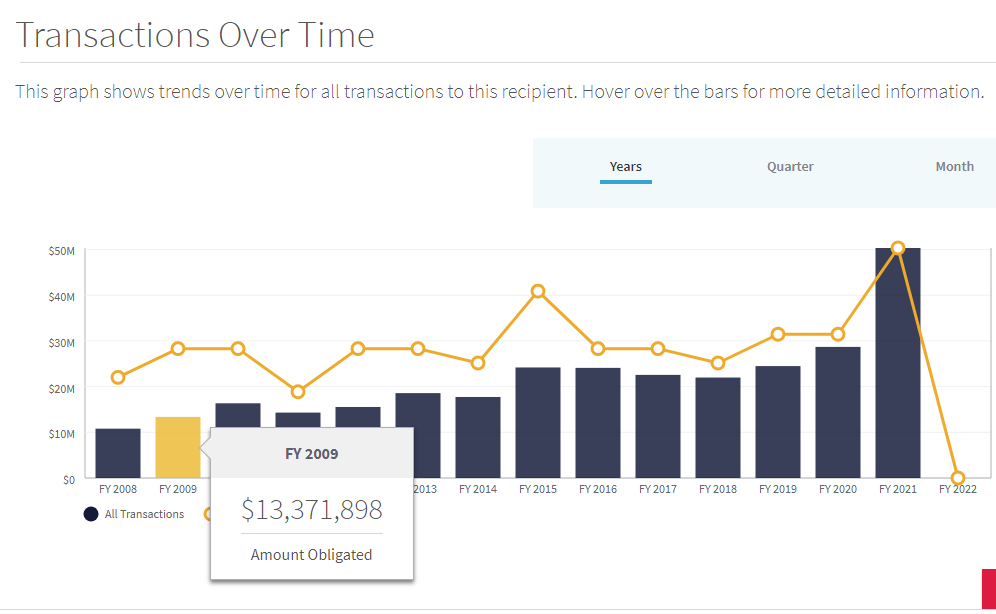Select the line marker at FY 2021 peak

(898, 248)
